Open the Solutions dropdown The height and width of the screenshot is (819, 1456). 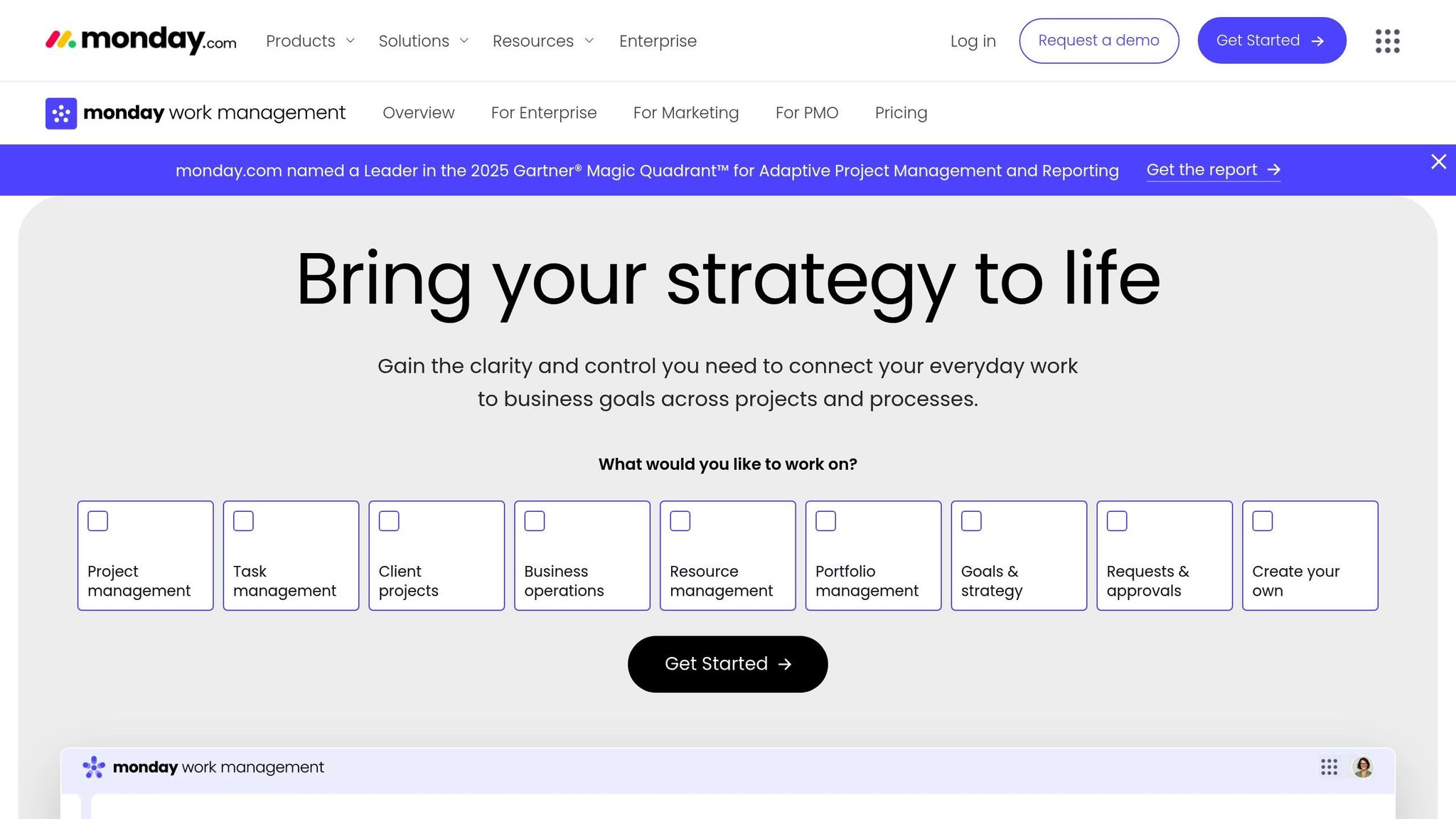424,41
